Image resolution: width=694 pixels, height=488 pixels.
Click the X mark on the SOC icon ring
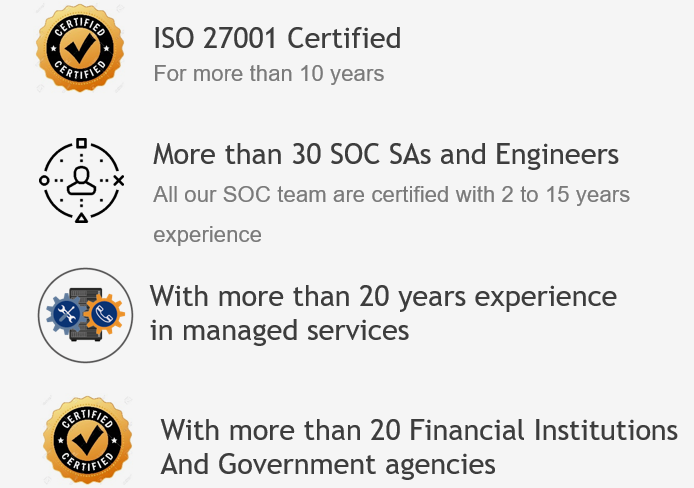[119, 181]
